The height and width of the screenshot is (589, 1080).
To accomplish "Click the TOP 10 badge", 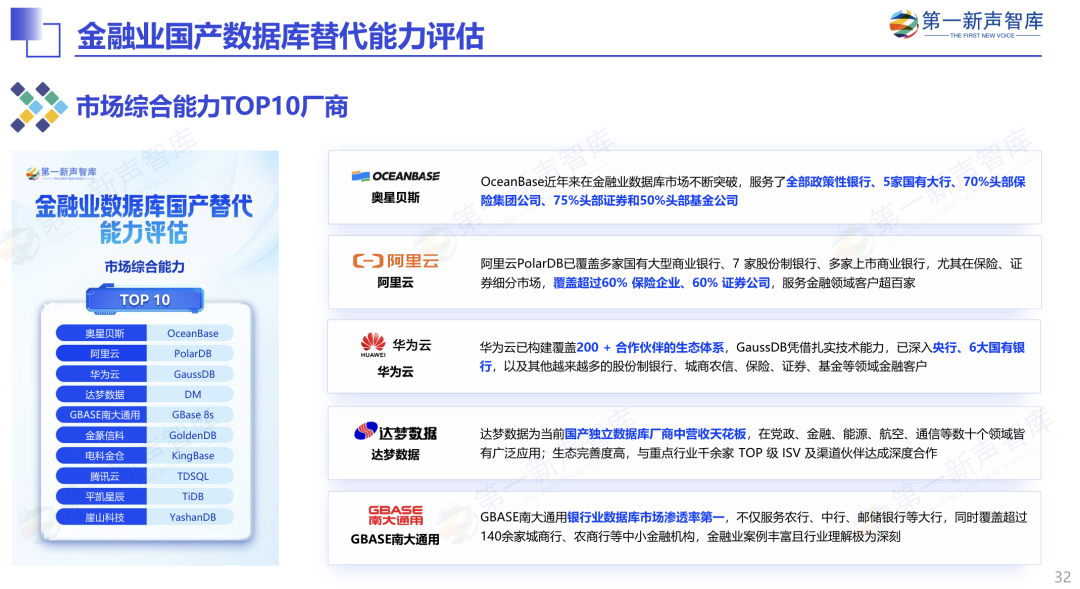I will [x=144, y=299].
